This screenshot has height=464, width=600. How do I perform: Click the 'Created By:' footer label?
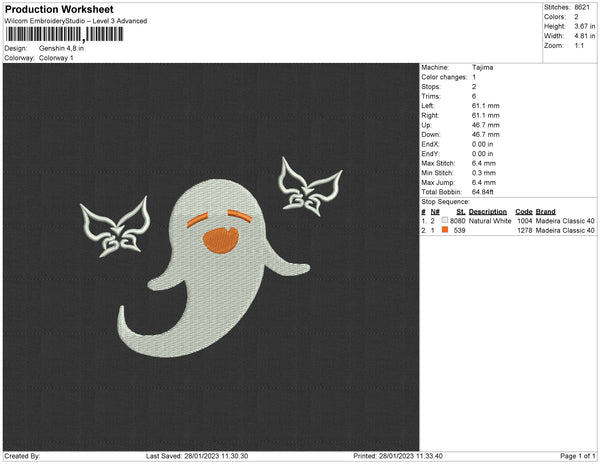22,456
